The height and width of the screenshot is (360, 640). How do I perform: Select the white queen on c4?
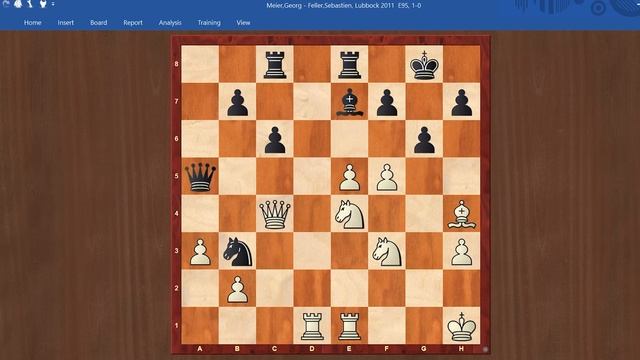[x=275, y=214]
